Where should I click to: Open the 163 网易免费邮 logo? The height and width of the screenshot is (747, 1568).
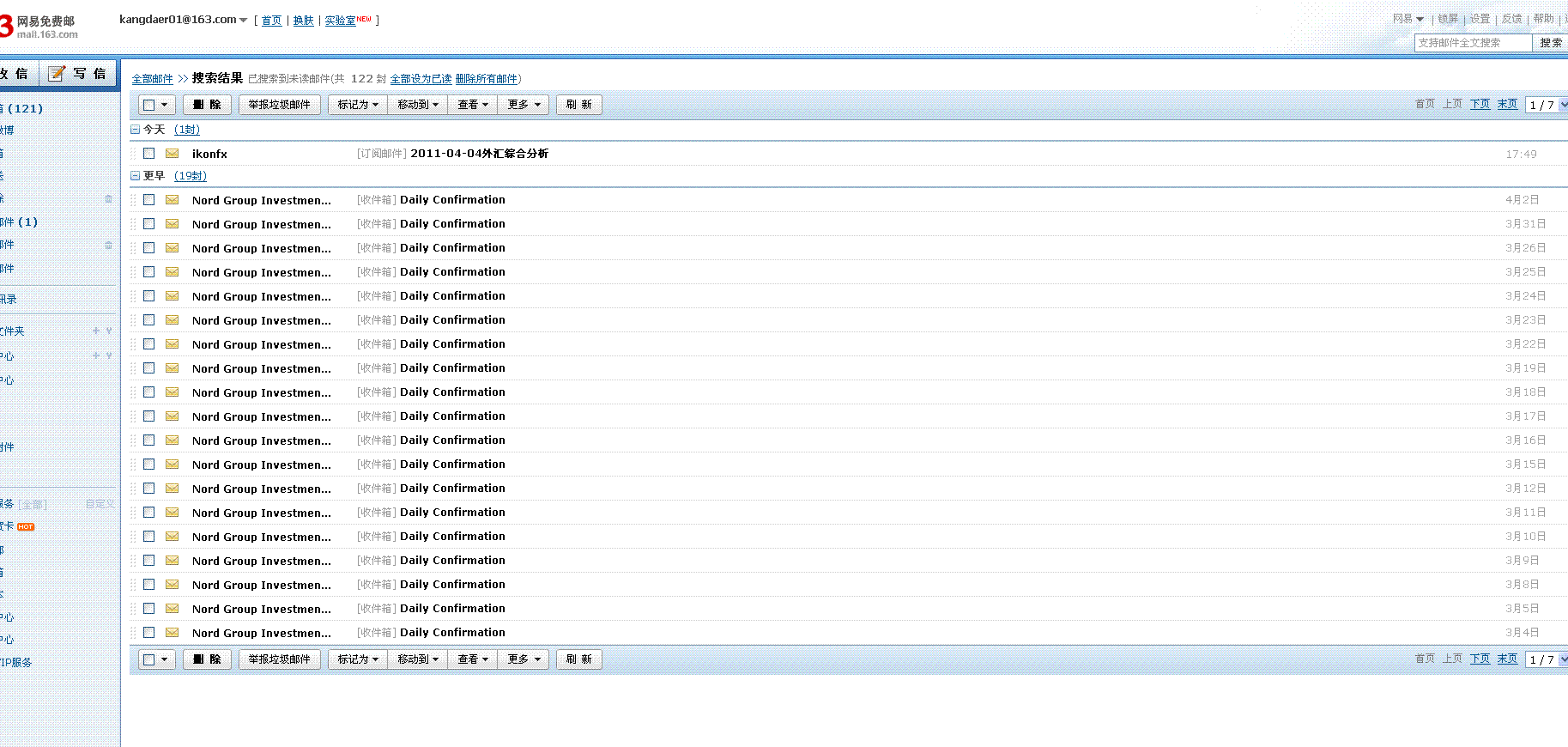click(x=39, y=27)
